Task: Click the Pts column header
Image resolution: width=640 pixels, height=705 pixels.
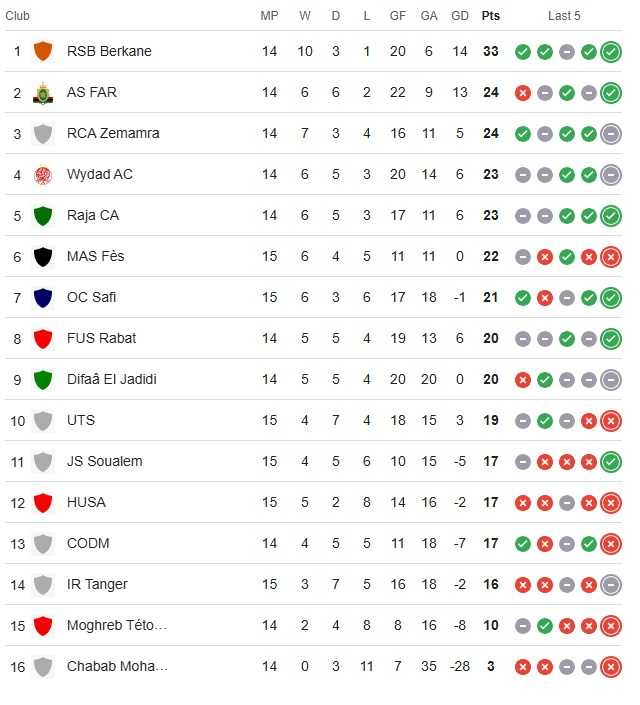Action: (491, 16)
